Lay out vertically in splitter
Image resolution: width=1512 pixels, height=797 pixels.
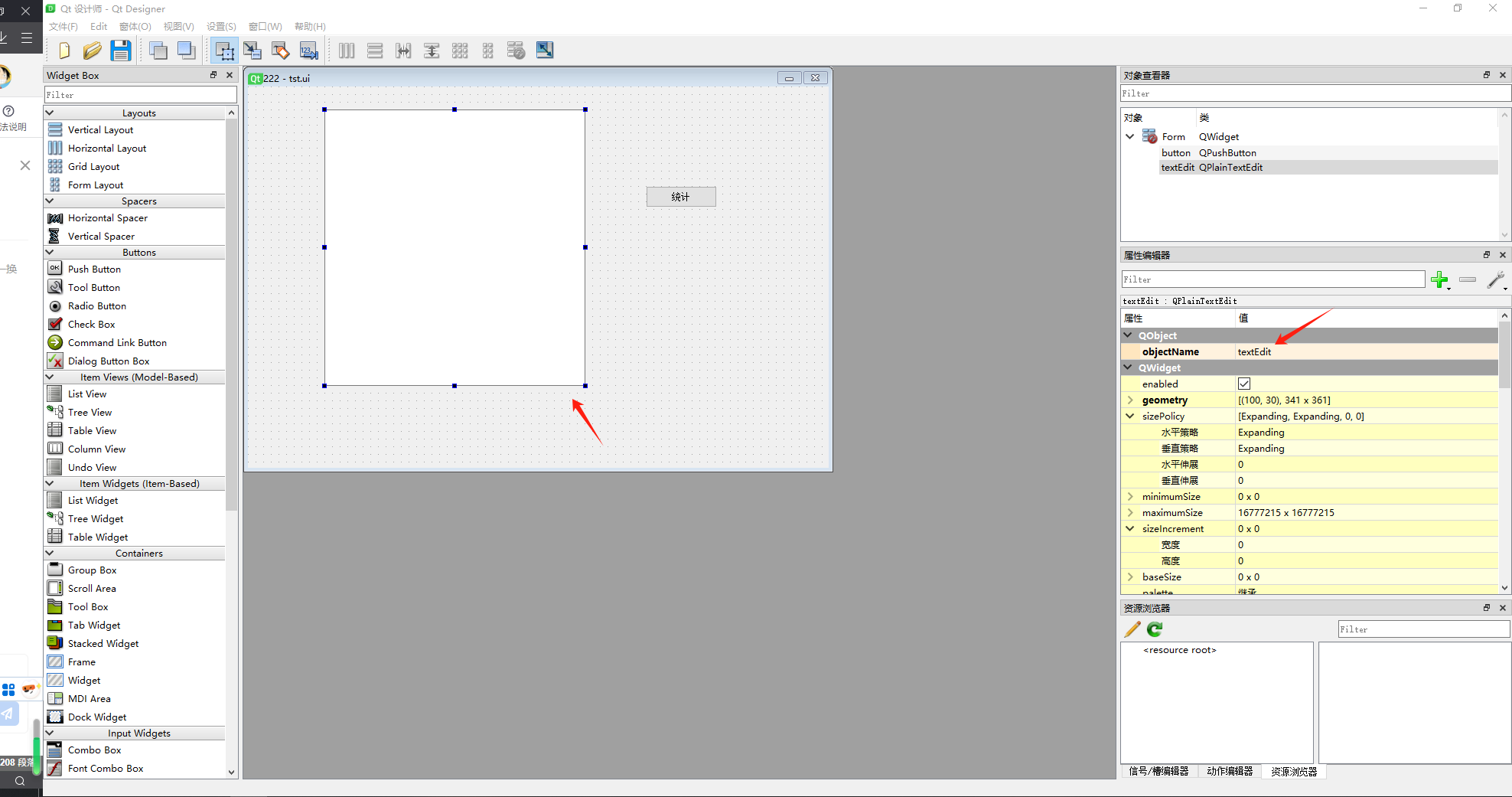click(x=432, y=51)
